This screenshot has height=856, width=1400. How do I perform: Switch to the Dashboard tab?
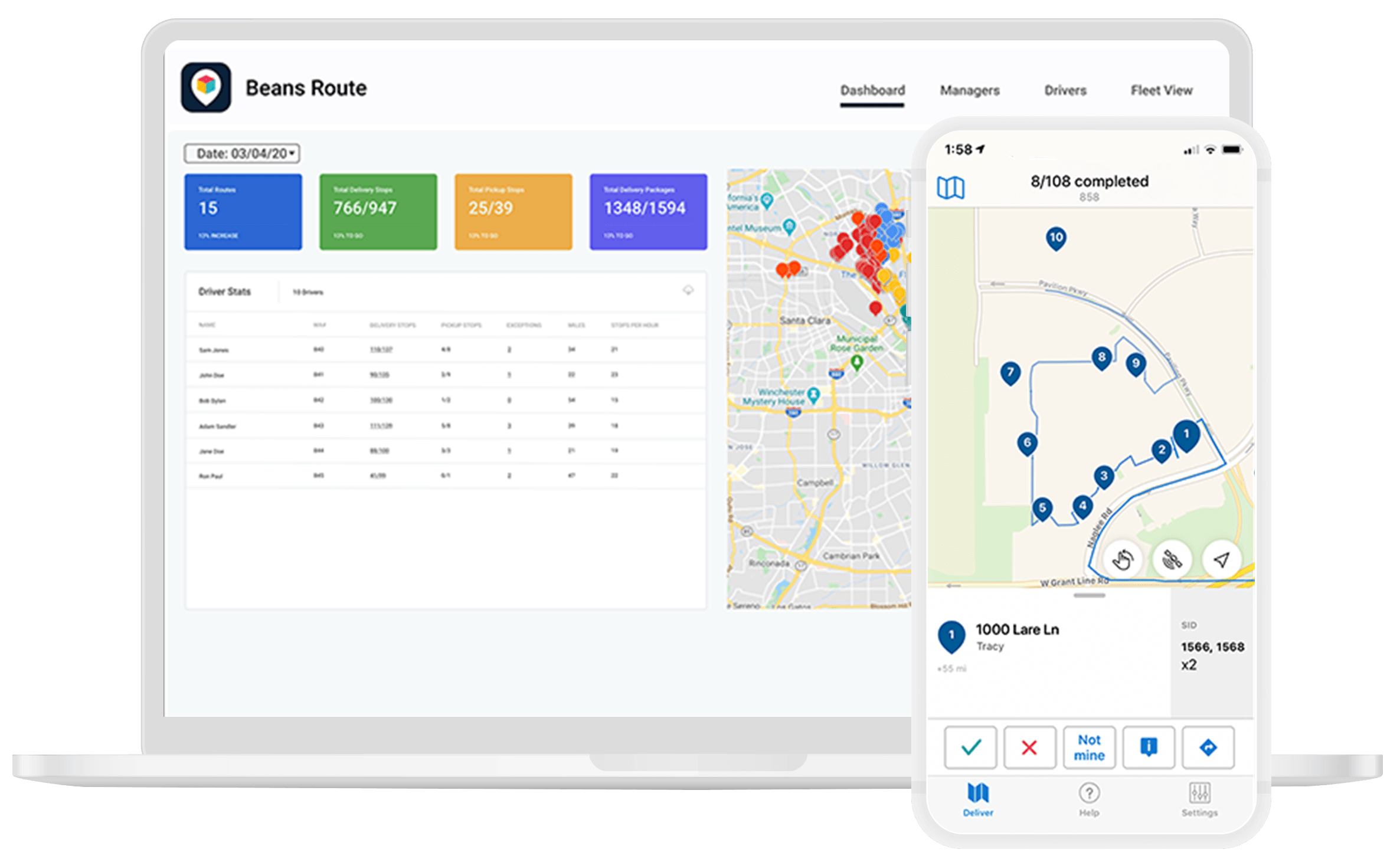click(872, 91)
